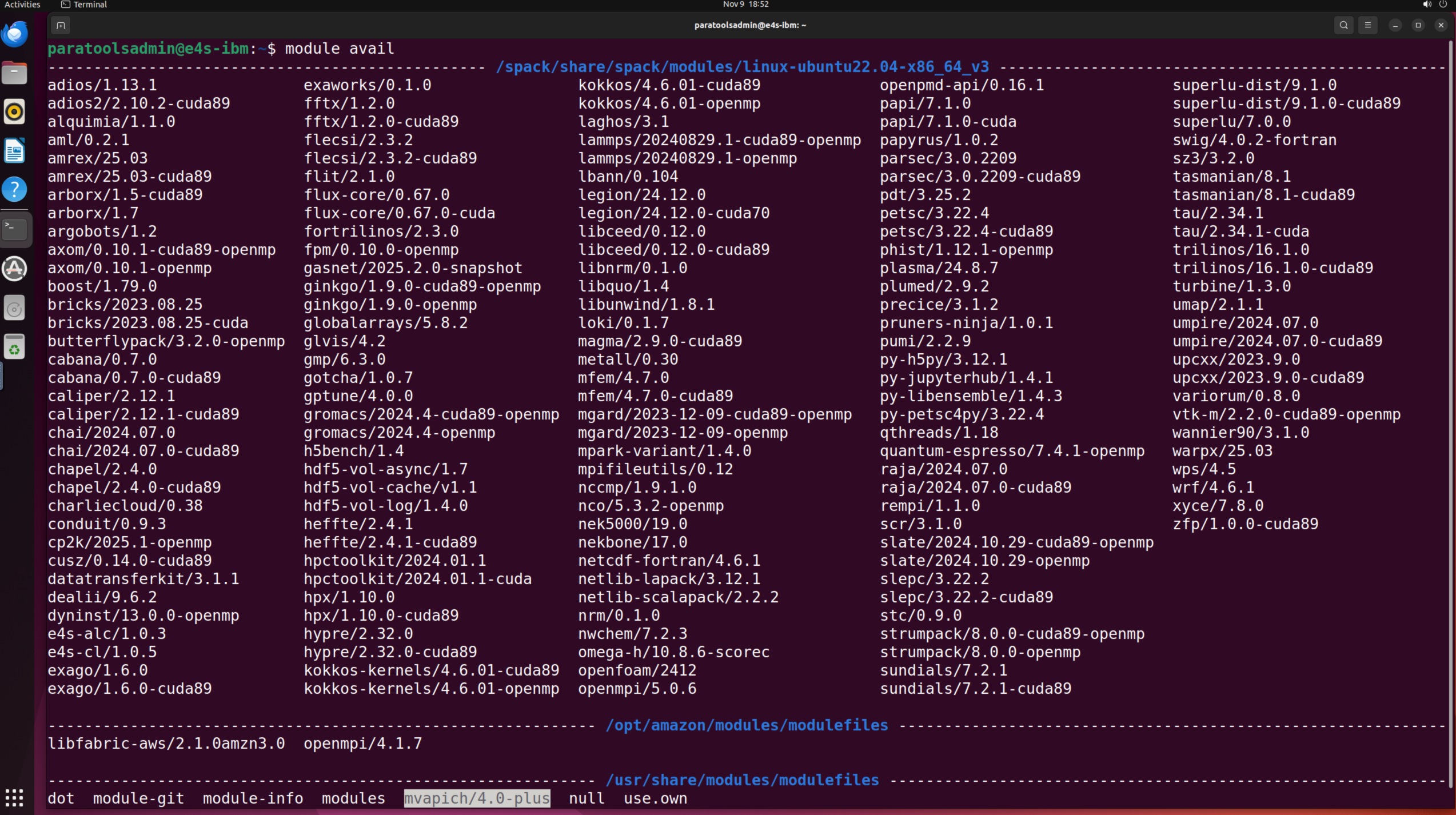
Task: Open the power icon system menu
Action: pos(1442,5)
